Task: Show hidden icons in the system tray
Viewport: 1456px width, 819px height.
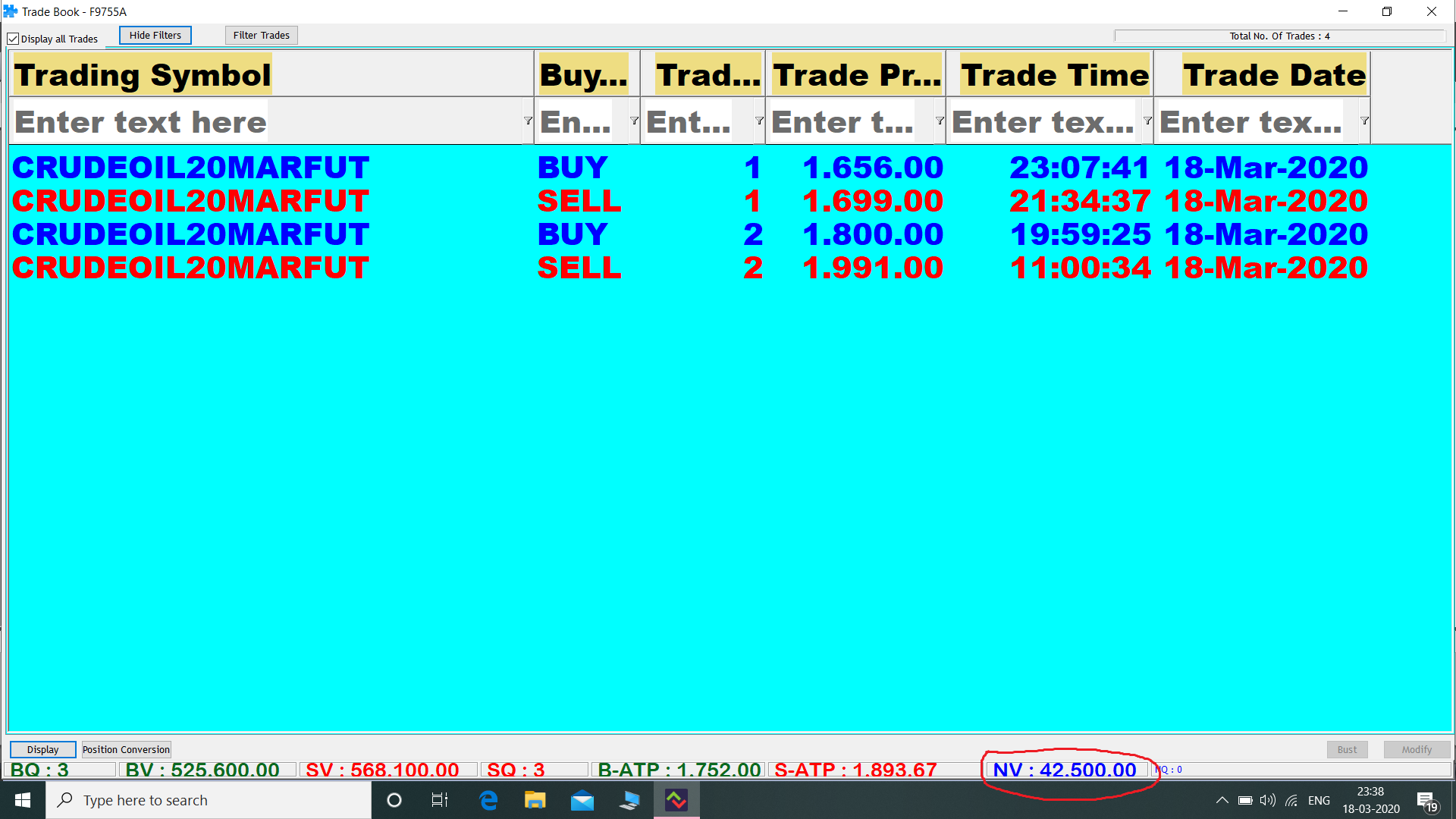Action: click(1222, 800)
